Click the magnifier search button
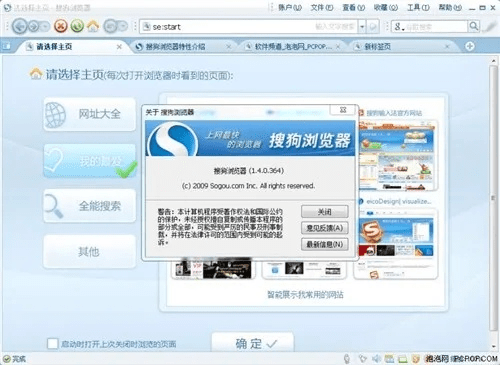 pyautogui.click(x=473, y=26)
